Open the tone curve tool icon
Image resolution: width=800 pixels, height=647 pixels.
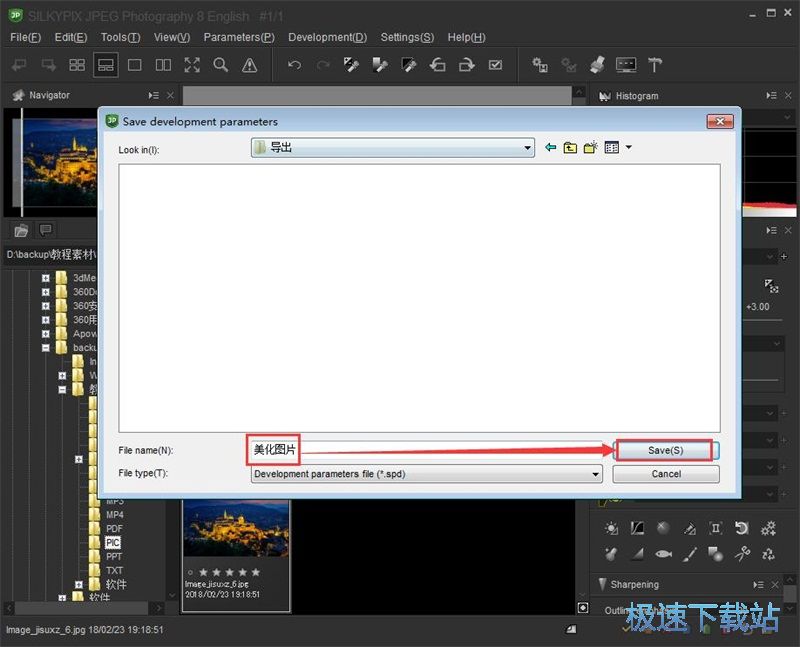click(637, 528)
